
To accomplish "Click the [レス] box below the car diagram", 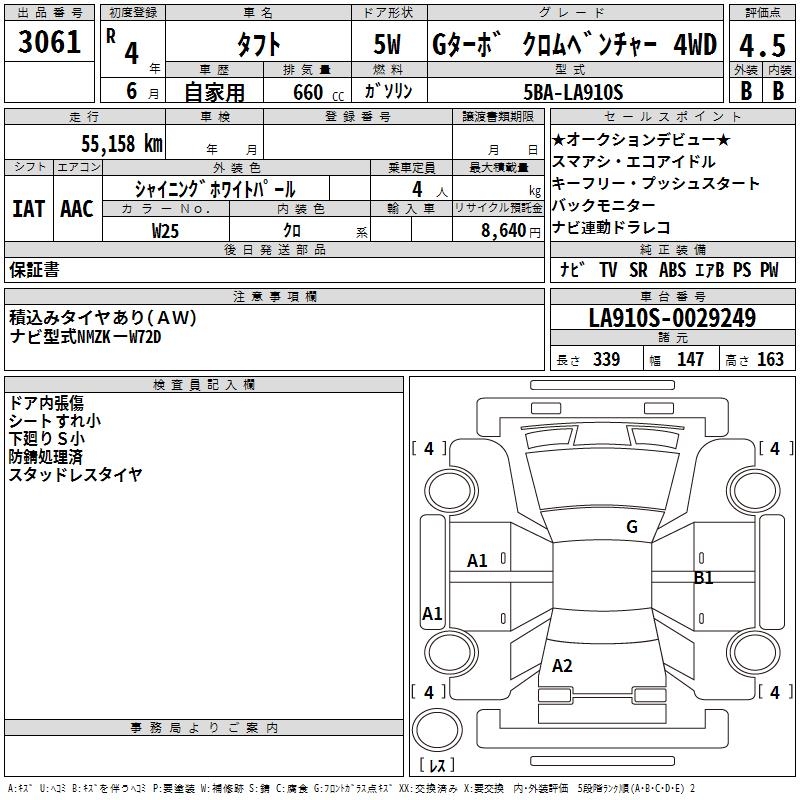I will (437, 767).
